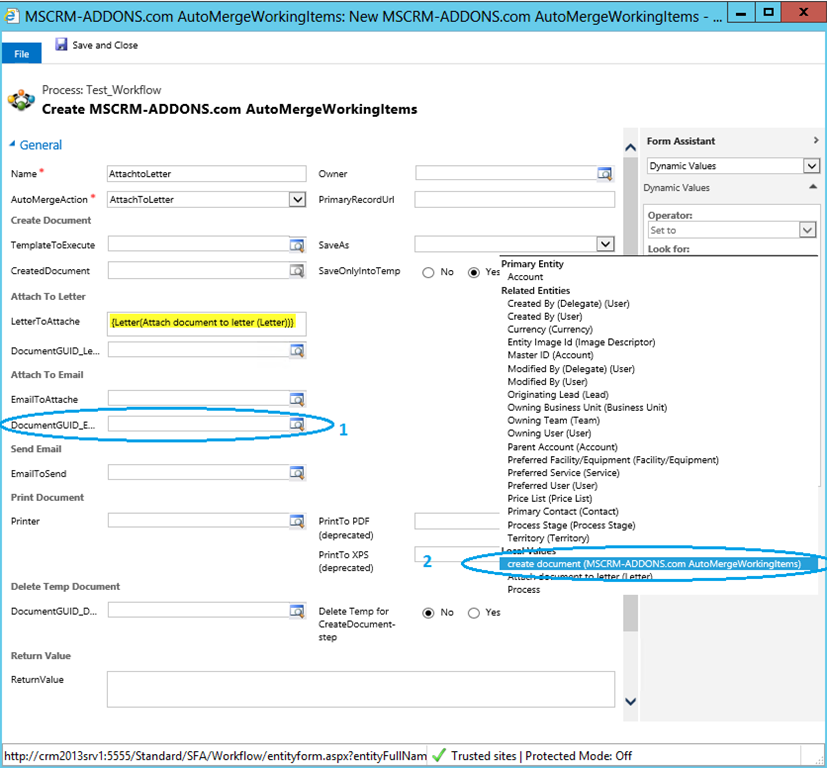Screen dimensions: 827x768
Task: Click Save and Close button
Action: pyautogui.click(x=97, y=45)
